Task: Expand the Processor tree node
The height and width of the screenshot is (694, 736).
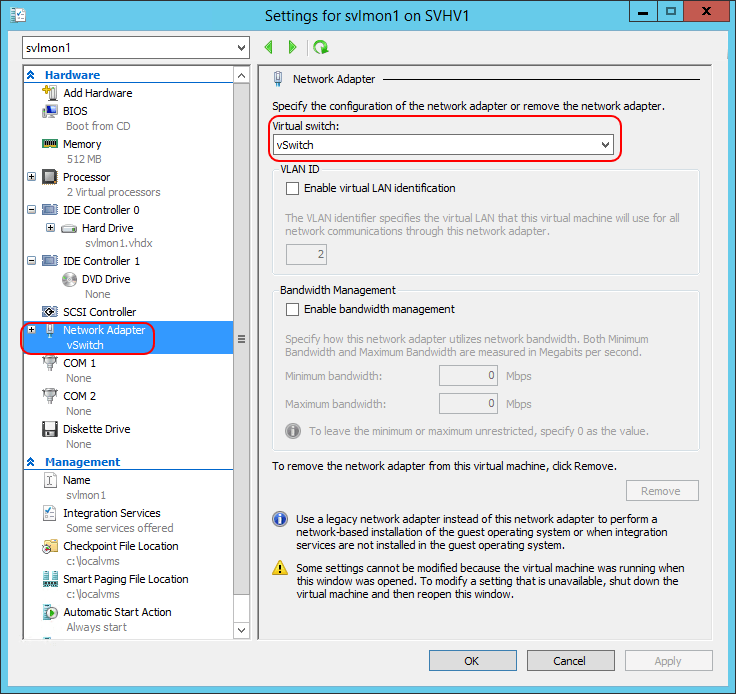Action: [31, 176]
